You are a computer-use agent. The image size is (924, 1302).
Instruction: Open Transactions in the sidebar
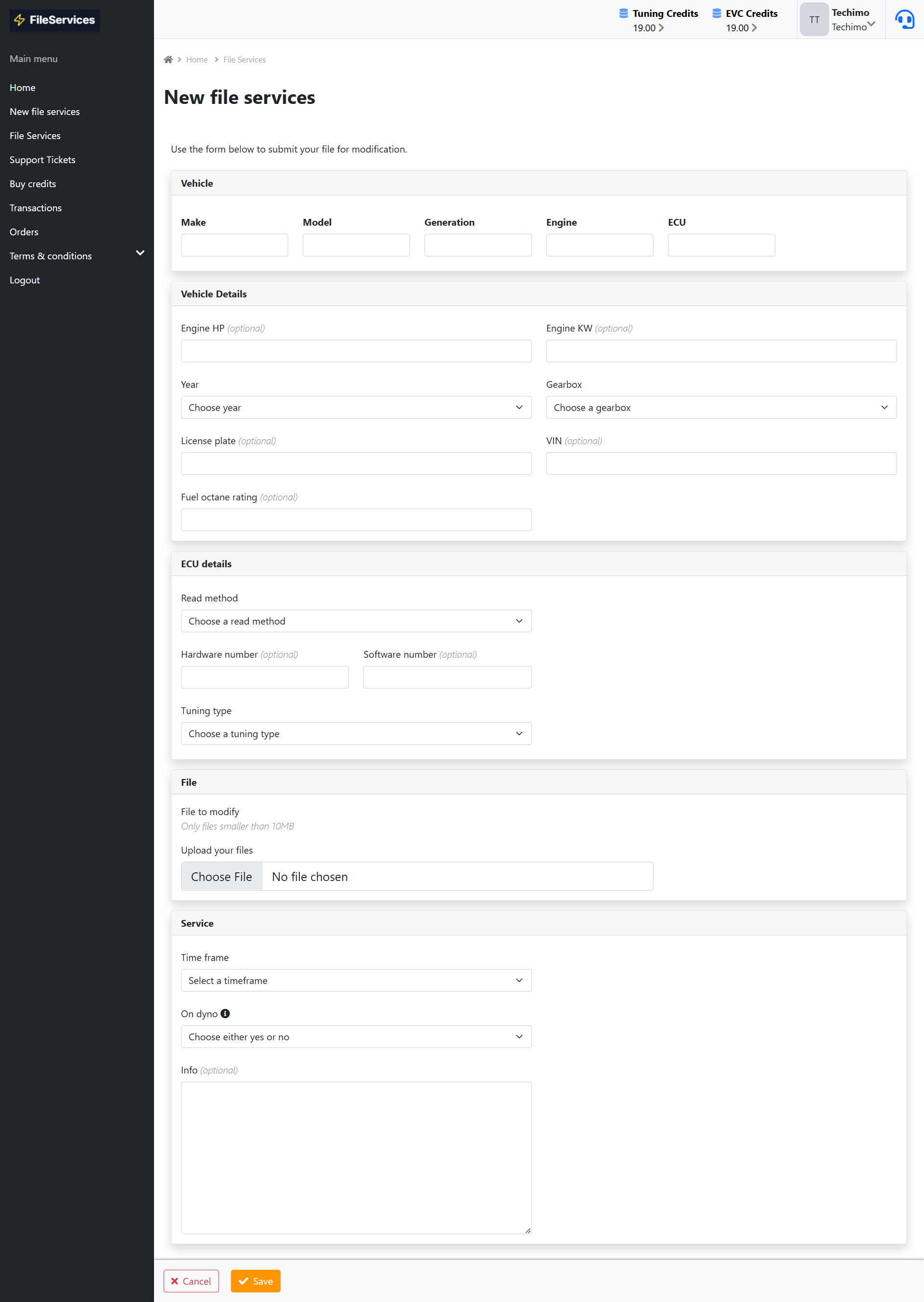click(35, 208)
